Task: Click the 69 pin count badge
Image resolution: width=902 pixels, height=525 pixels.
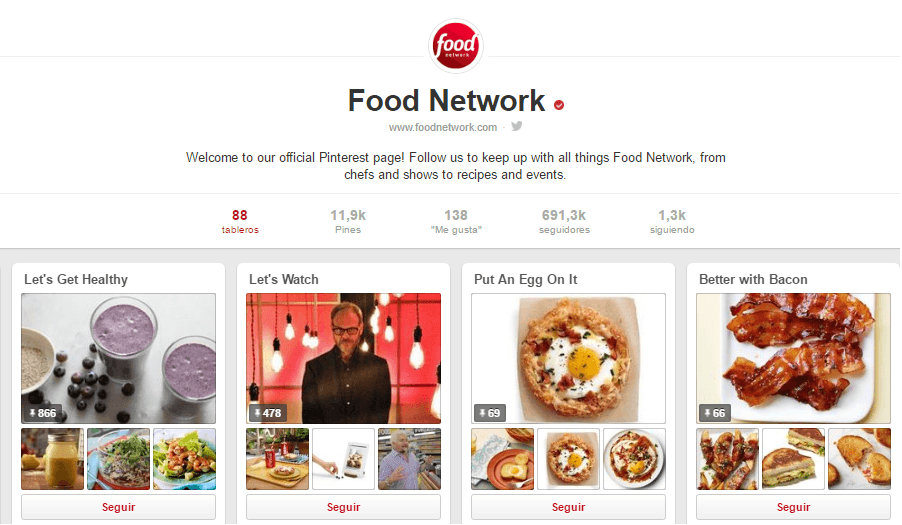Action: click(490, 413)
